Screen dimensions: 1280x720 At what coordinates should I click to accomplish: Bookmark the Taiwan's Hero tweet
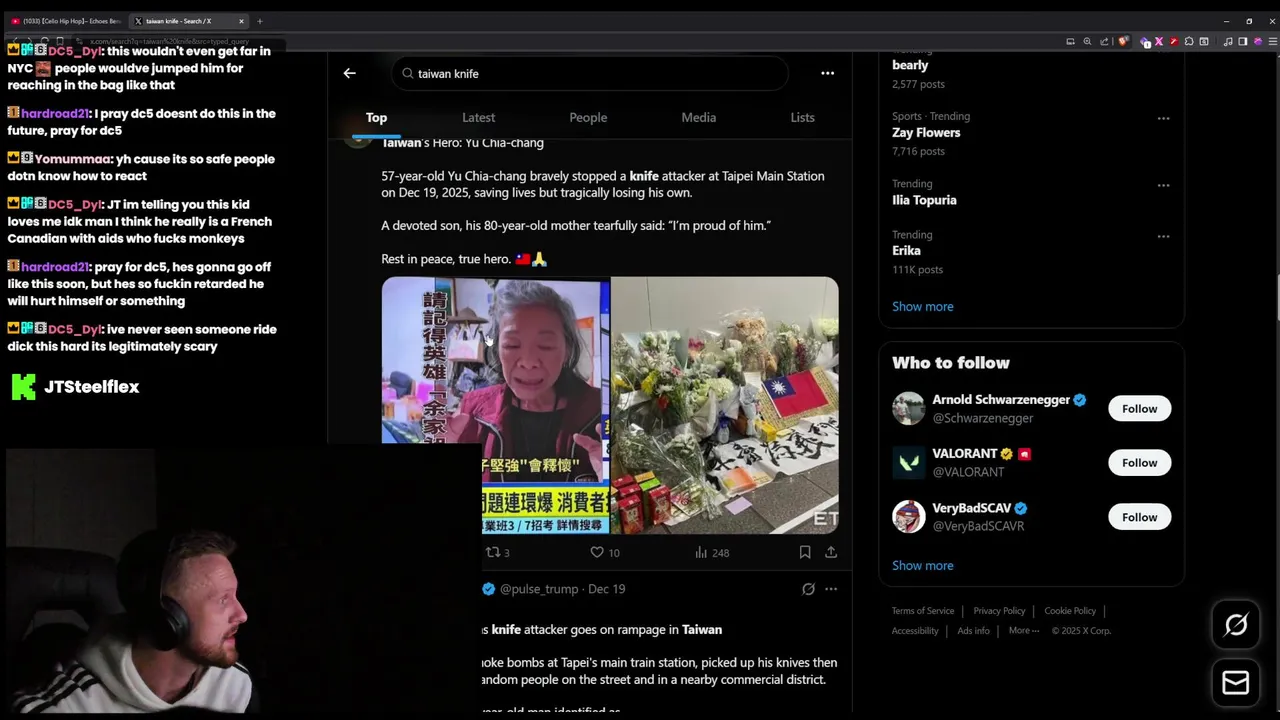click(804, 552)
